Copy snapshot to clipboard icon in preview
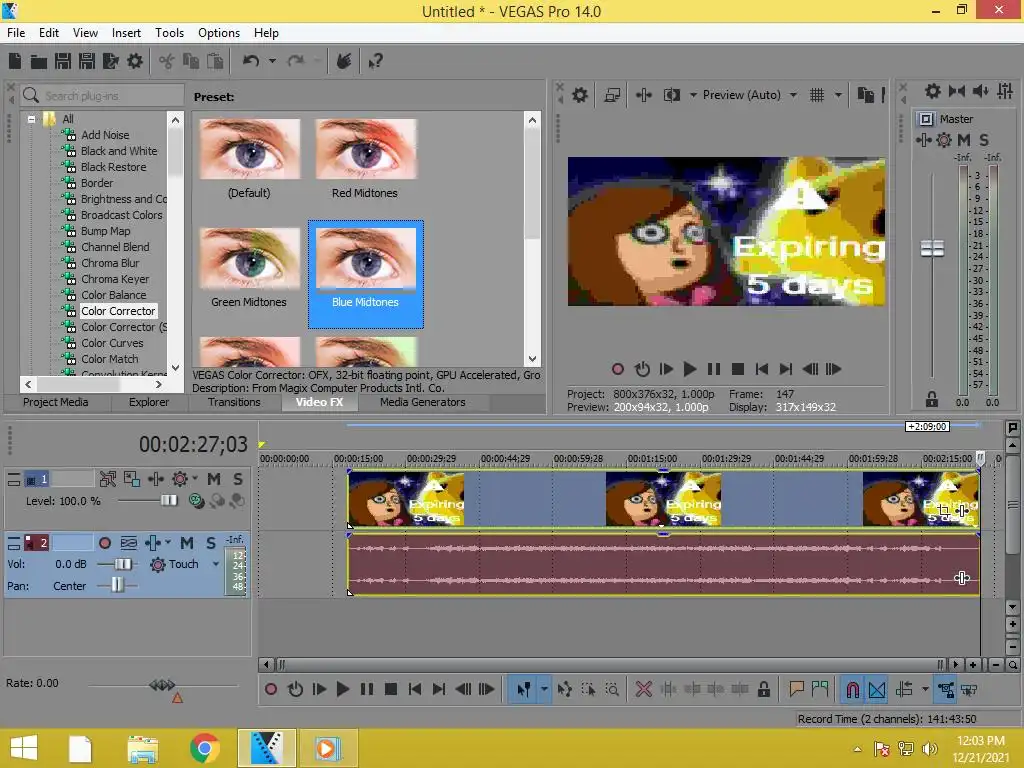This screenshot has width=1024, height=768. click(x=865, y=95)
